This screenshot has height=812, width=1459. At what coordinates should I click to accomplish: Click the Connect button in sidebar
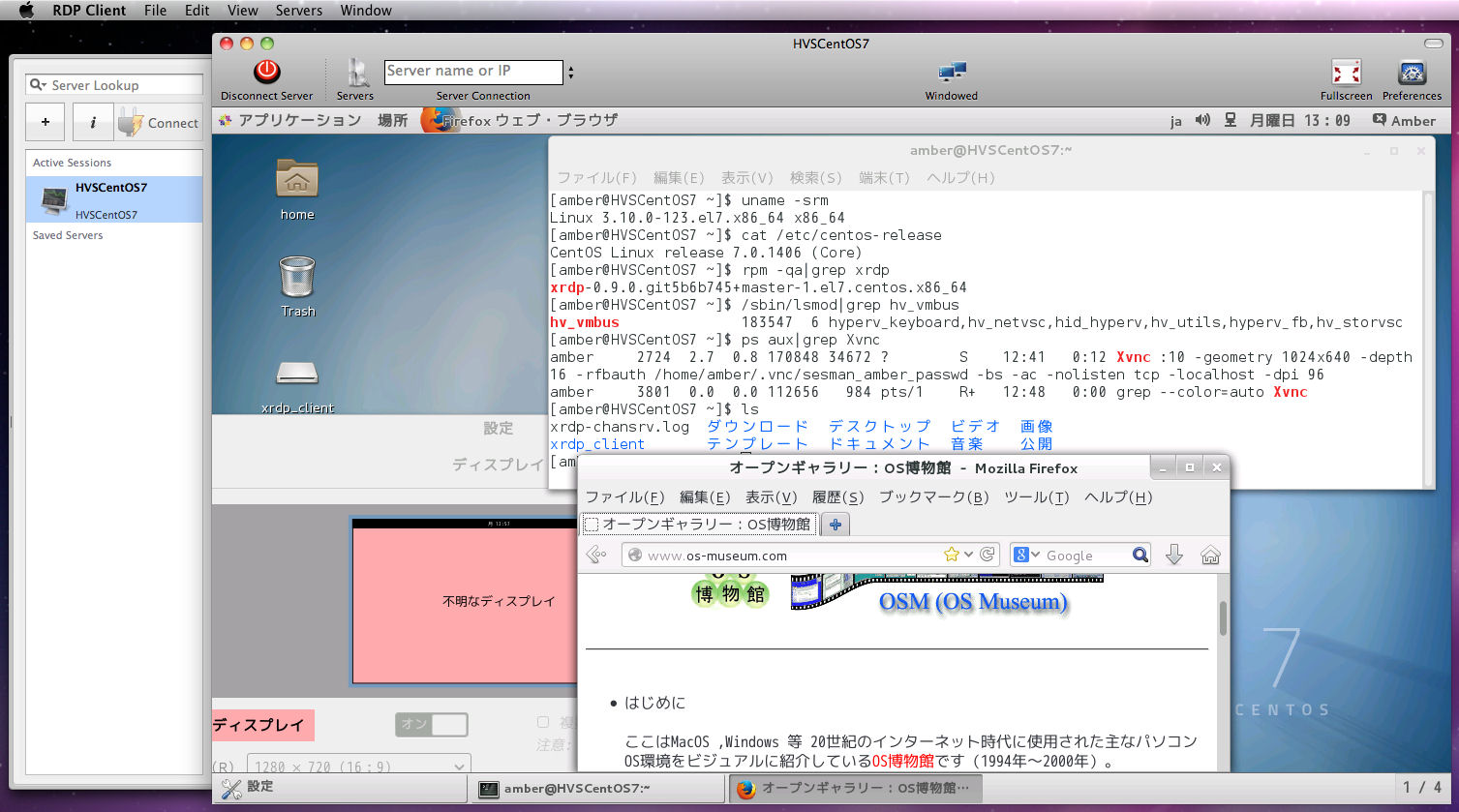(x=159, y=123)
